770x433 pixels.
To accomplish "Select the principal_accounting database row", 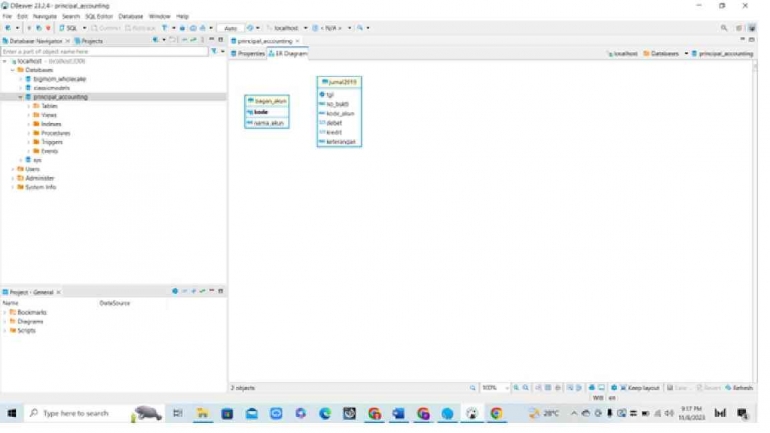I will 113,97.
